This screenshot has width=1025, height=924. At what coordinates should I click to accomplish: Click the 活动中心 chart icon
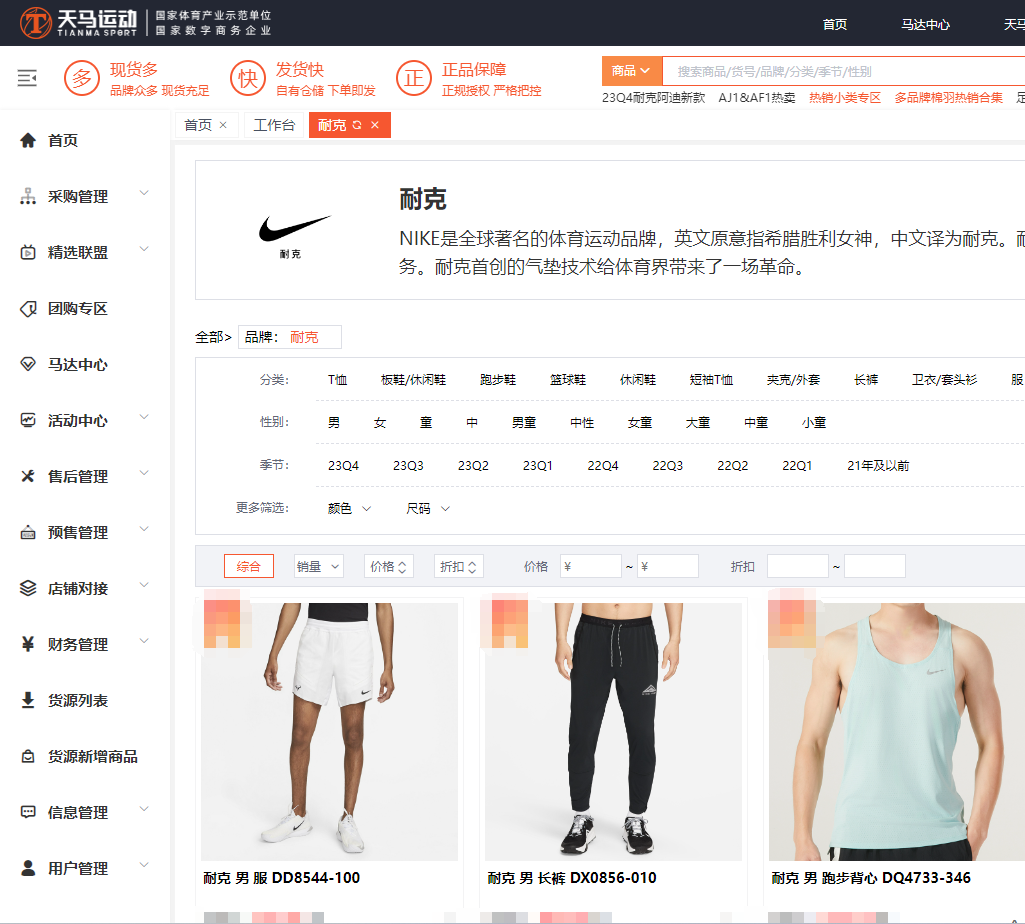(27, 420)
